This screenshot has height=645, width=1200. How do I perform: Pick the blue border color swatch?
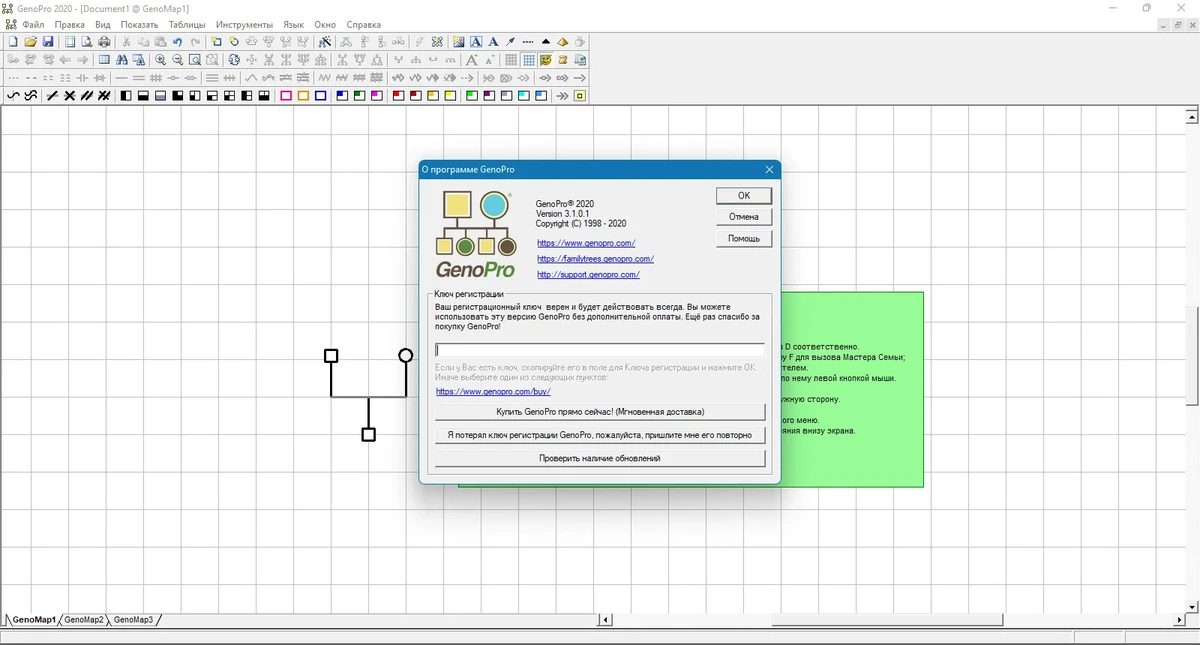point(321,96)
